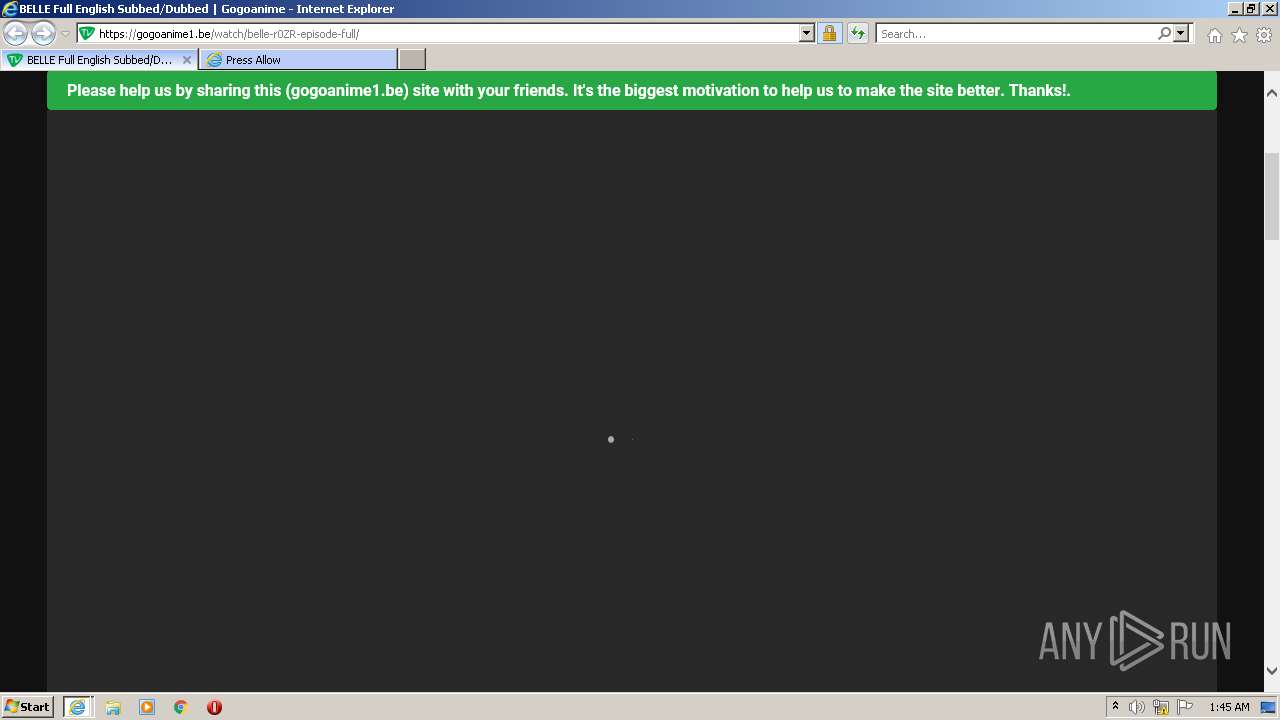1280x720 pixels.
Task: Launch Chrome from the taskbar
Action: click(x=181, y=707)
